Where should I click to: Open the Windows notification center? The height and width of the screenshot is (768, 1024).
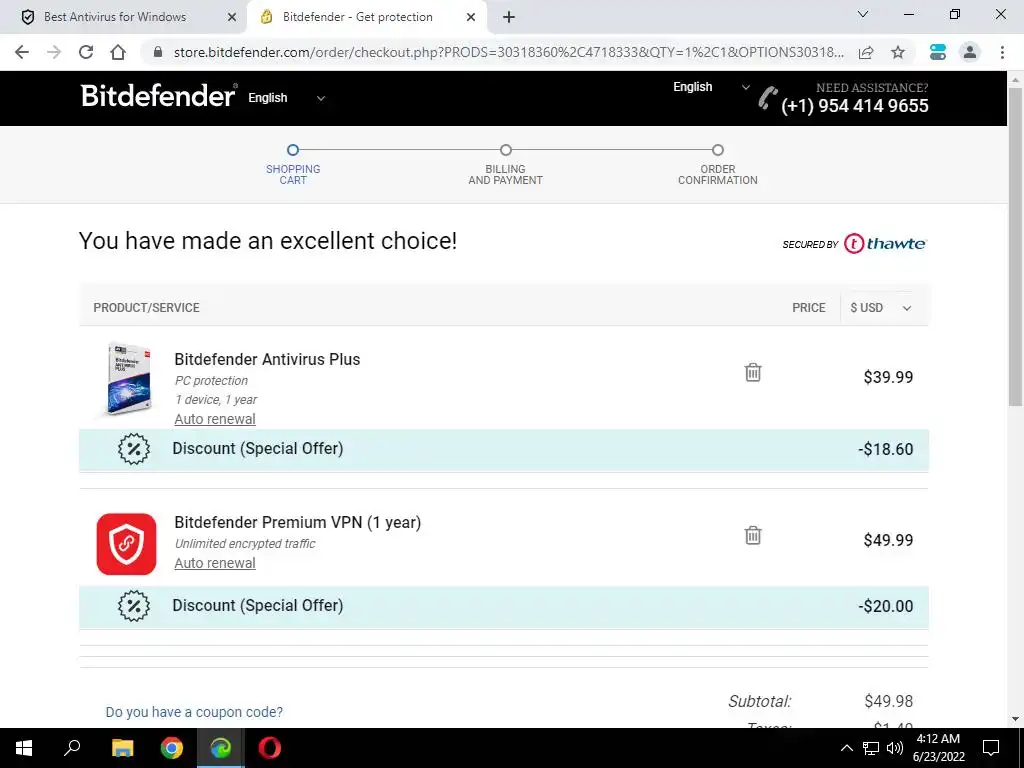[x=991, y=748]
